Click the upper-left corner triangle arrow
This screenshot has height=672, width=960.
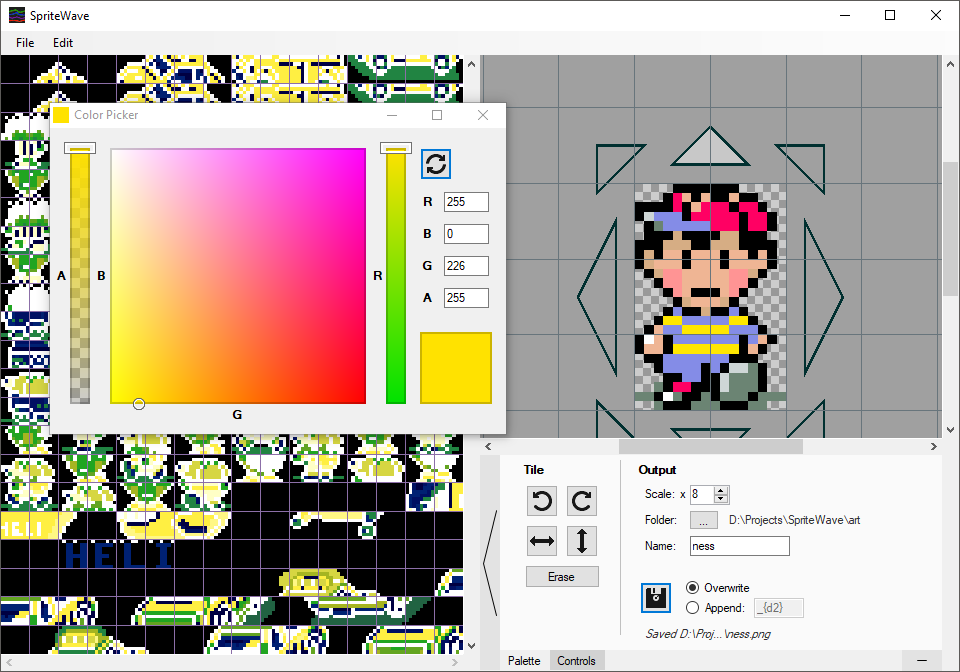613,162
